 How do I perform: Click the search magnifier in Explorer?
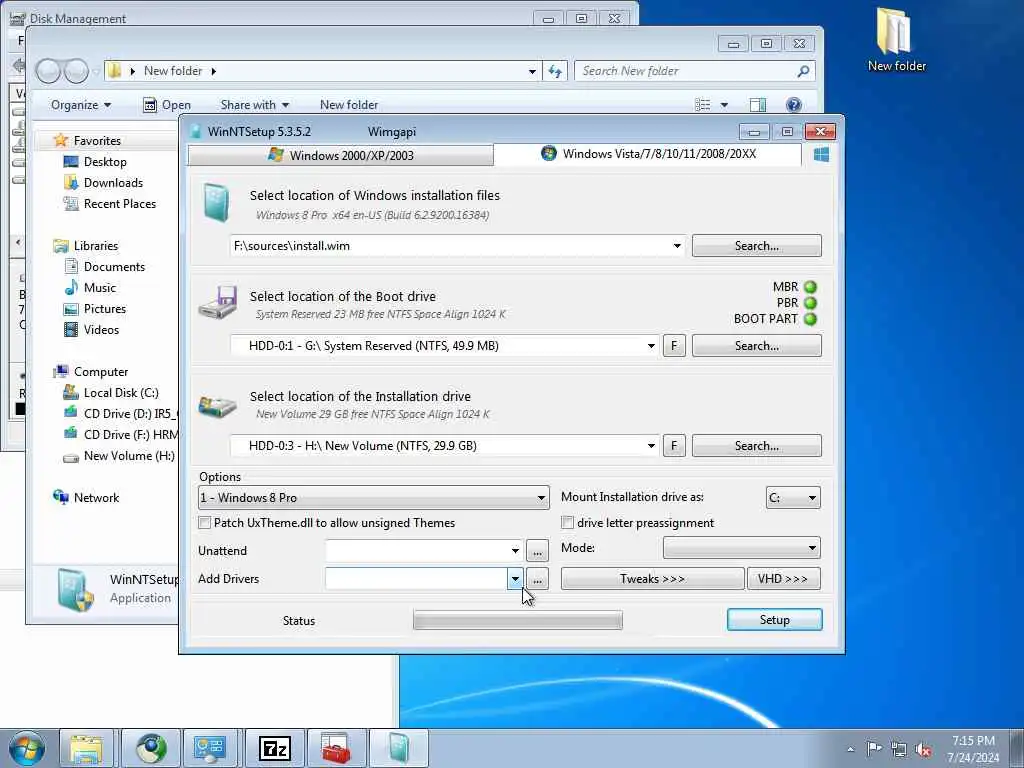pos(803,71)
